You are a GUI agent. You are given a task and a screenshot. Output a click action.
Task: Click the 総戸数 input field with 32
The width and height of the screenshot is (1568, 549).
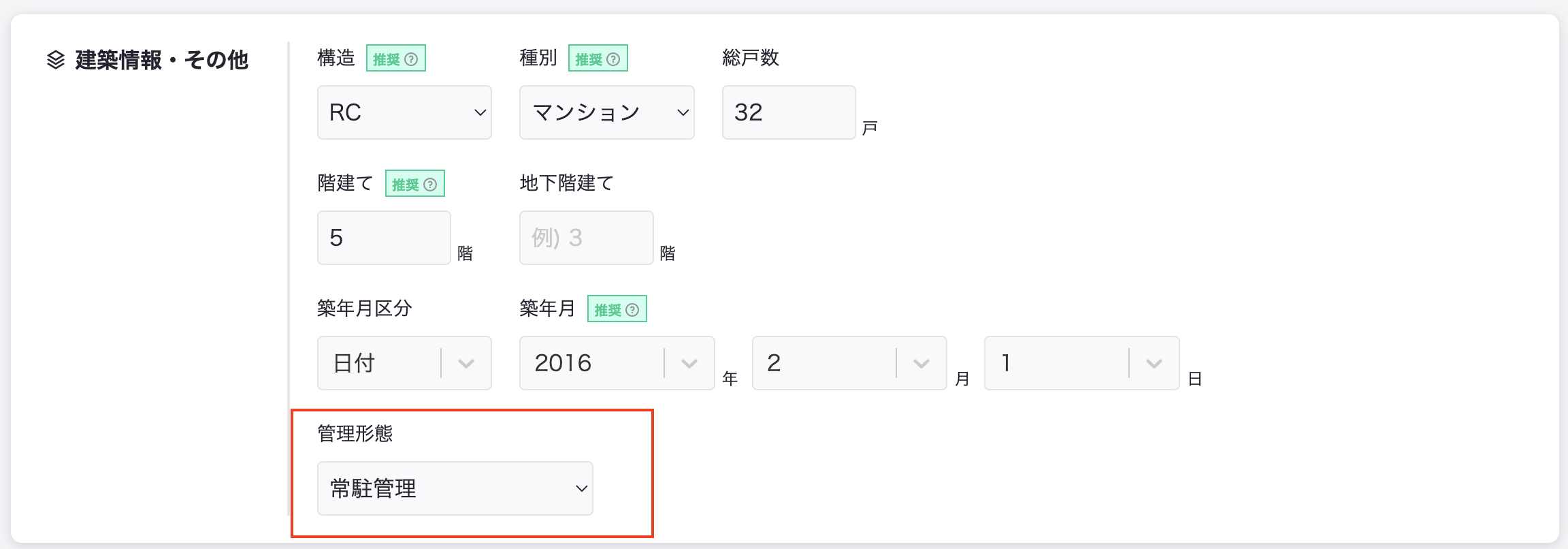tap(789, 112)
